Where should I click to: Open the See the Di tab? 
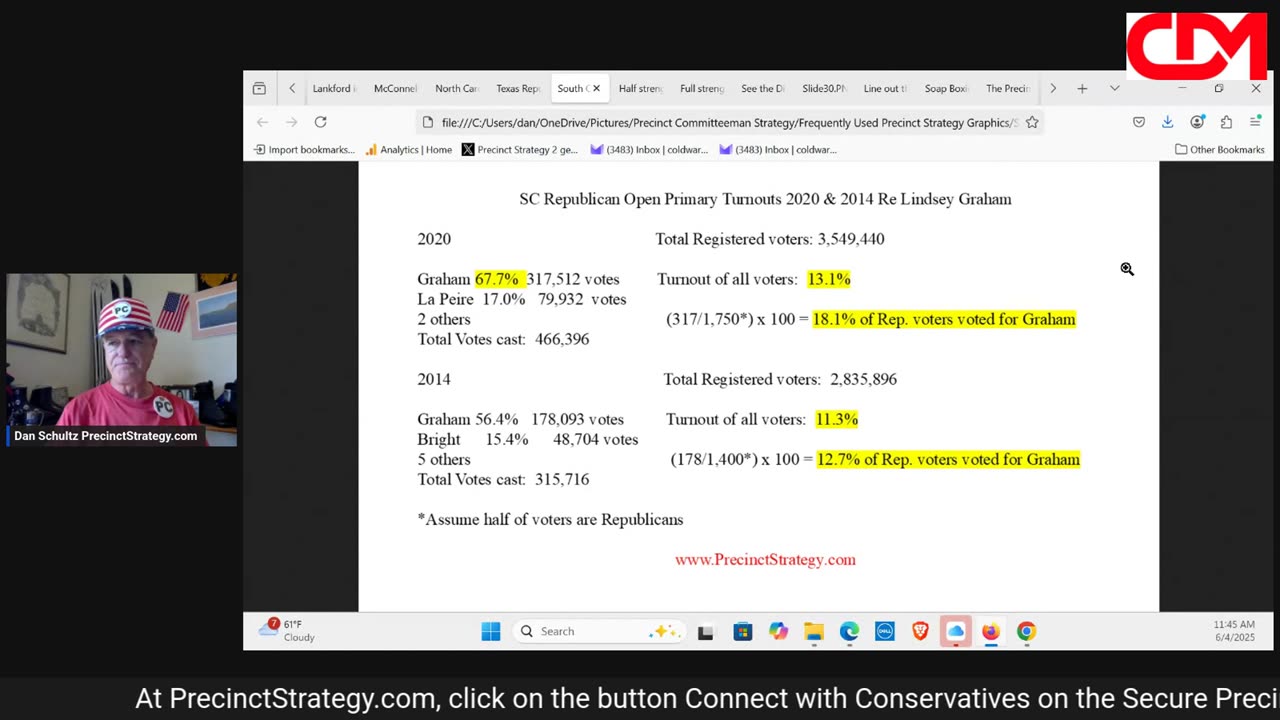[762, 89]
